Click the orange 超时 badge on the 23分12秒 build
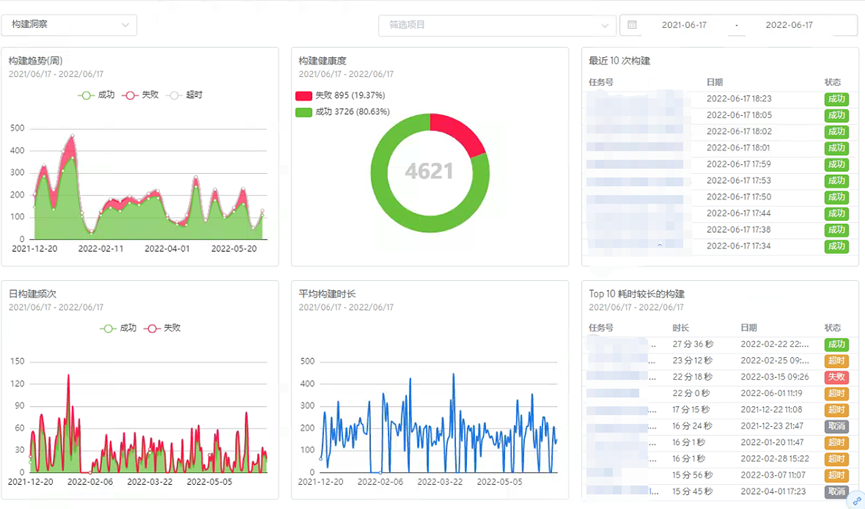This screenshot has width=865, height=509. click(836, 361)
